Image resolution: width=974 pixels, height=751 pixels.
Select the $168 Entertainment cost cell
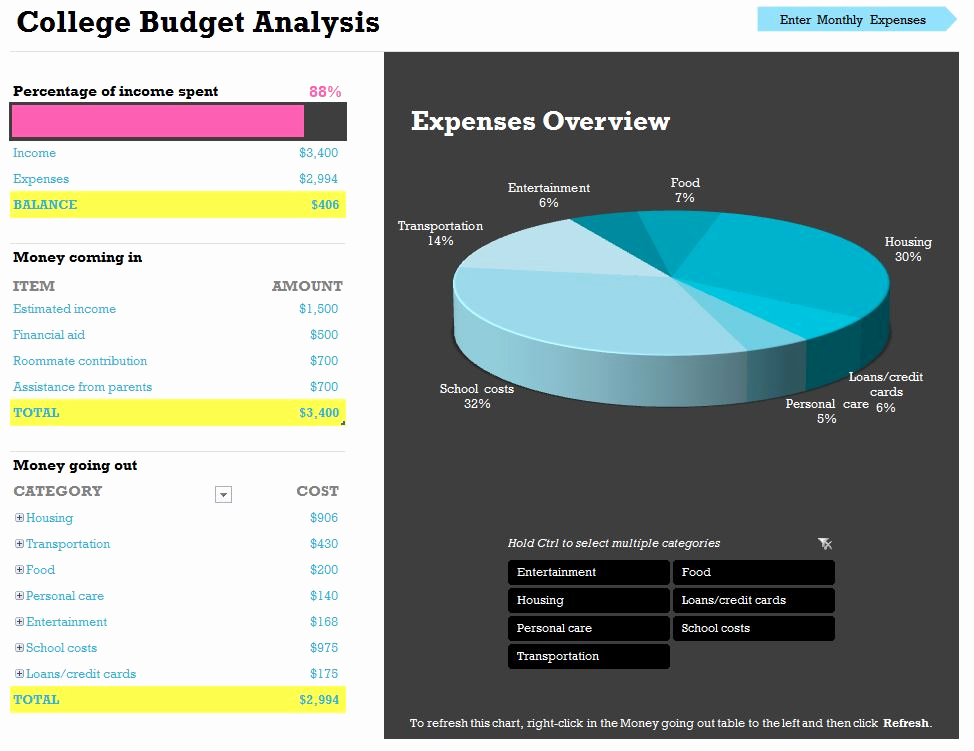click(324, 622)
